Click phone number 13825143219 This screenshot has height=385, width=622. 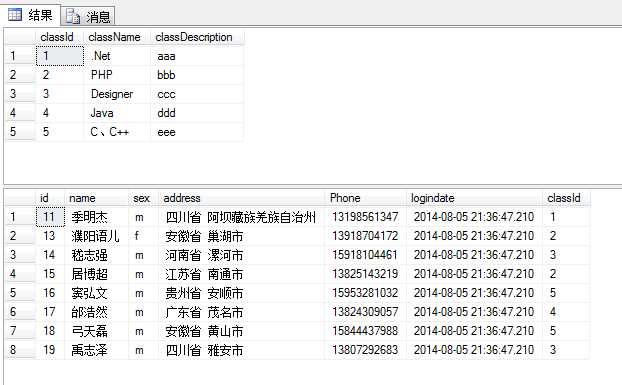click(365, 274)
